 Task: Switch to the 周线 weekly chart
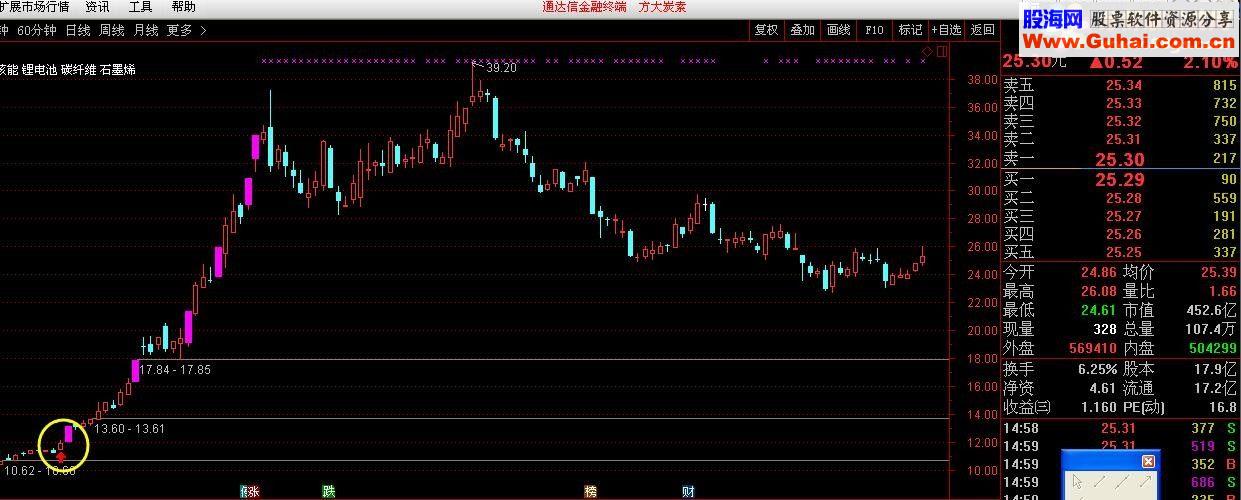pyautogui.click(x=112, y=30)
